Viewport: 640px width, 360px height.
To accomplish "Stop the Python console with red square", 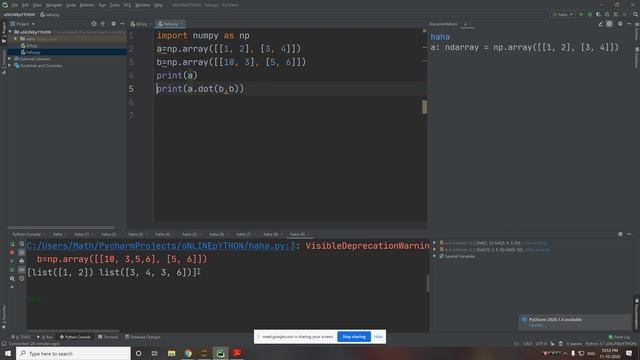I will point(12,253).
